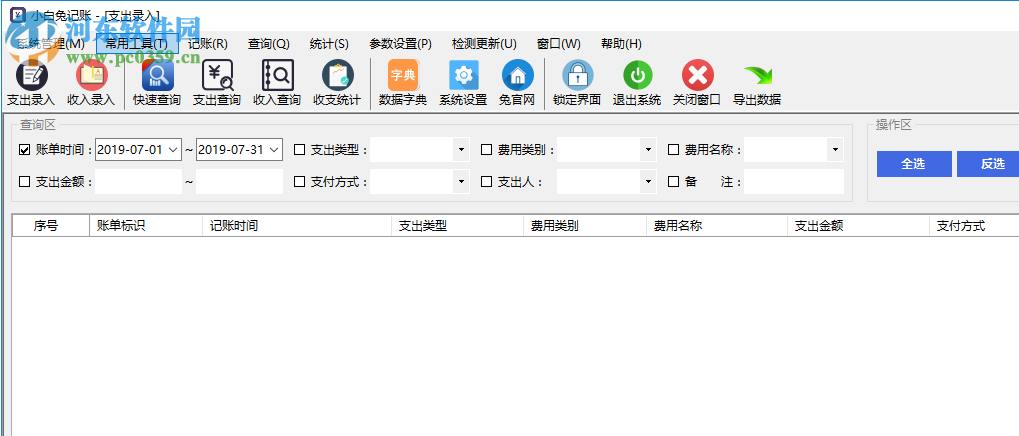1019x436 pixels.
Task: Sort by the 账单标识 column header
Action: tap(146, 226)
